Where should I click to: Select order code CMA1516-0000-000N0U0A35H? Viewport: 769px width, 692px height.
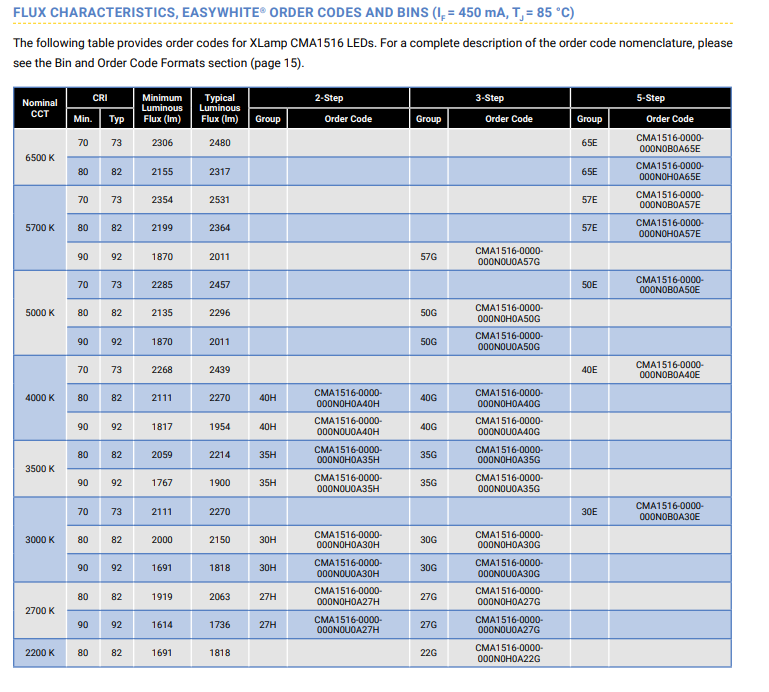tap(348, 483)
